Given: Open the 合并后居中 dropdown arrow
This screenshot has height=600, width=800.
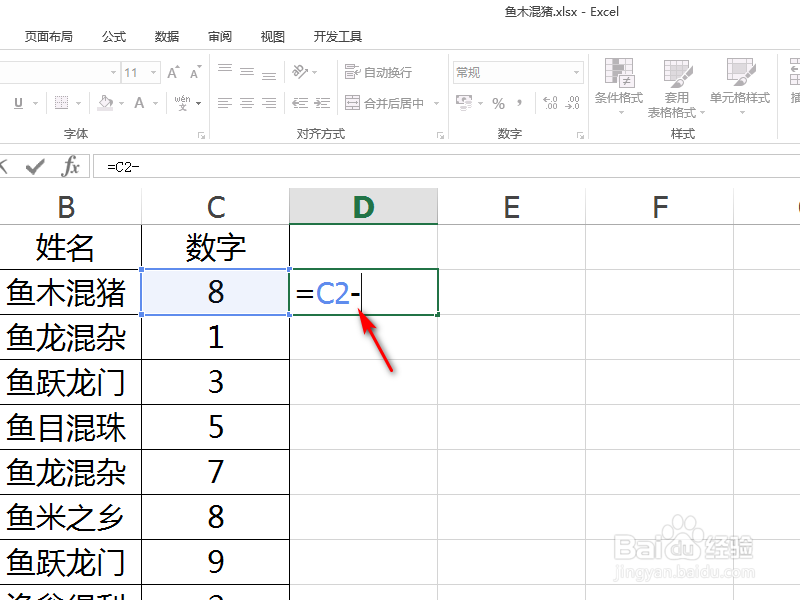Looking at the screenshot, I should (436, 104).
